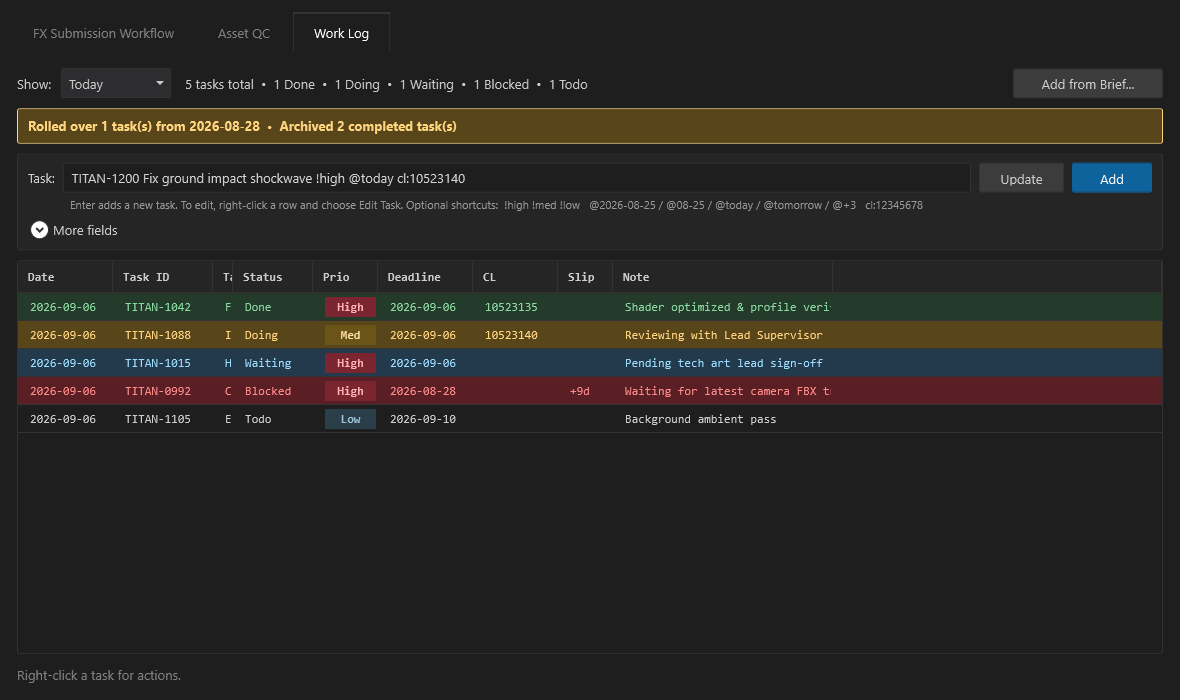
Task: Select task ID TITAN-1105
Action: click(157, 418)
